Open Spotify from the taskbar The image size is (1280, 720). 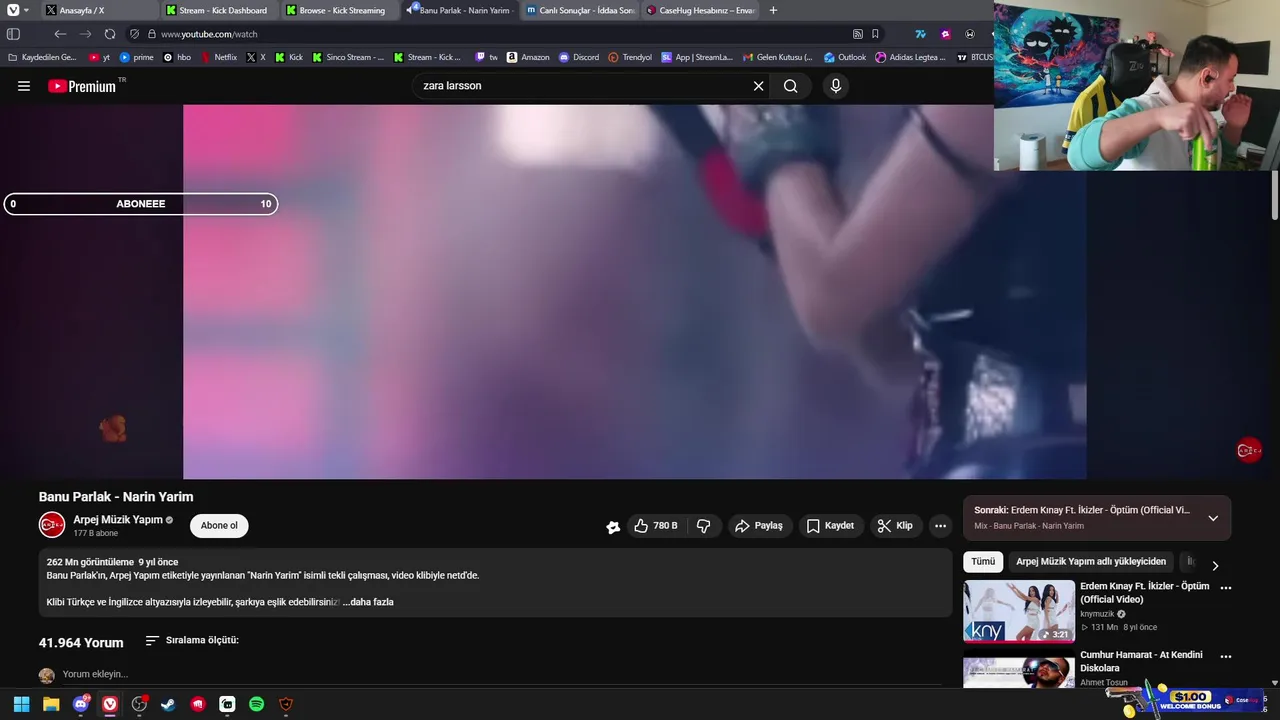(256, 704)
